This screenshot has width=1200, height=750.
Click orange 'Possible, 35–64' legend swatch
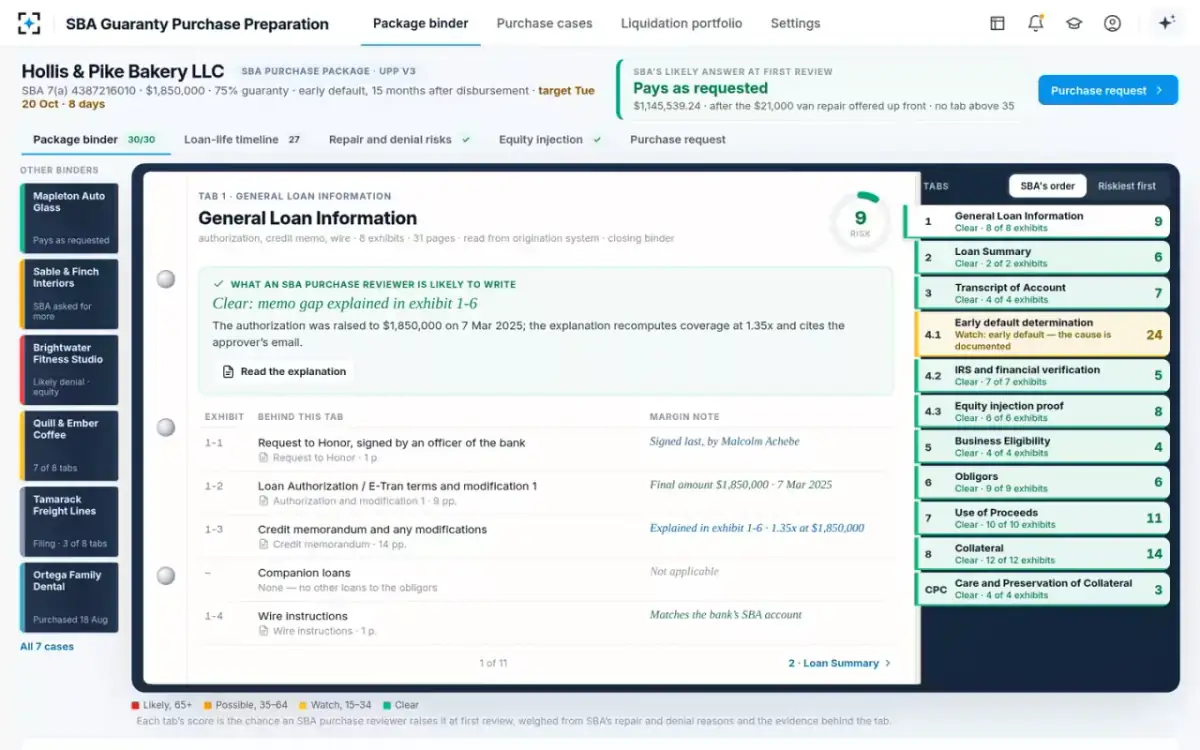tap(207, 705)
